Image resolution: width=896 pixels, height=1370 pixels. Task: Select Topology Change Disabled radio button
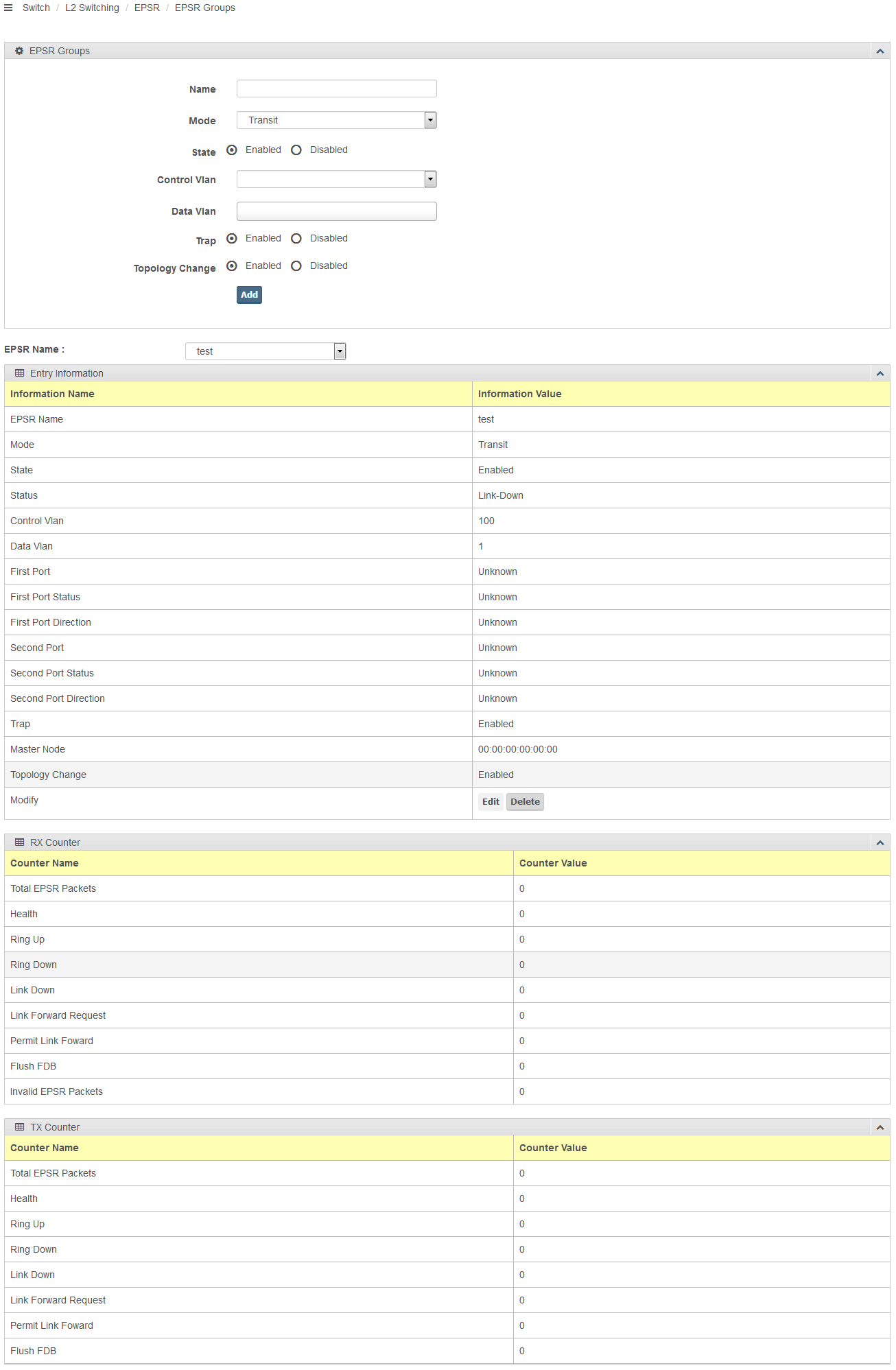coord(296,265)
